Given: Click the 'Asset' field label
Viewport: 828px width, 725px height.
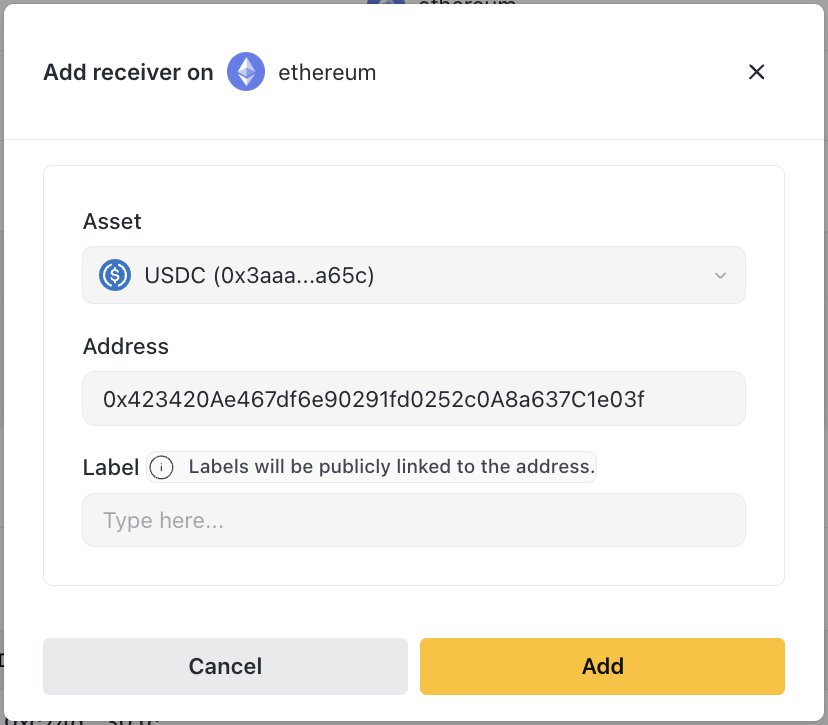Looking at the screenshot, I should (112, 221).
